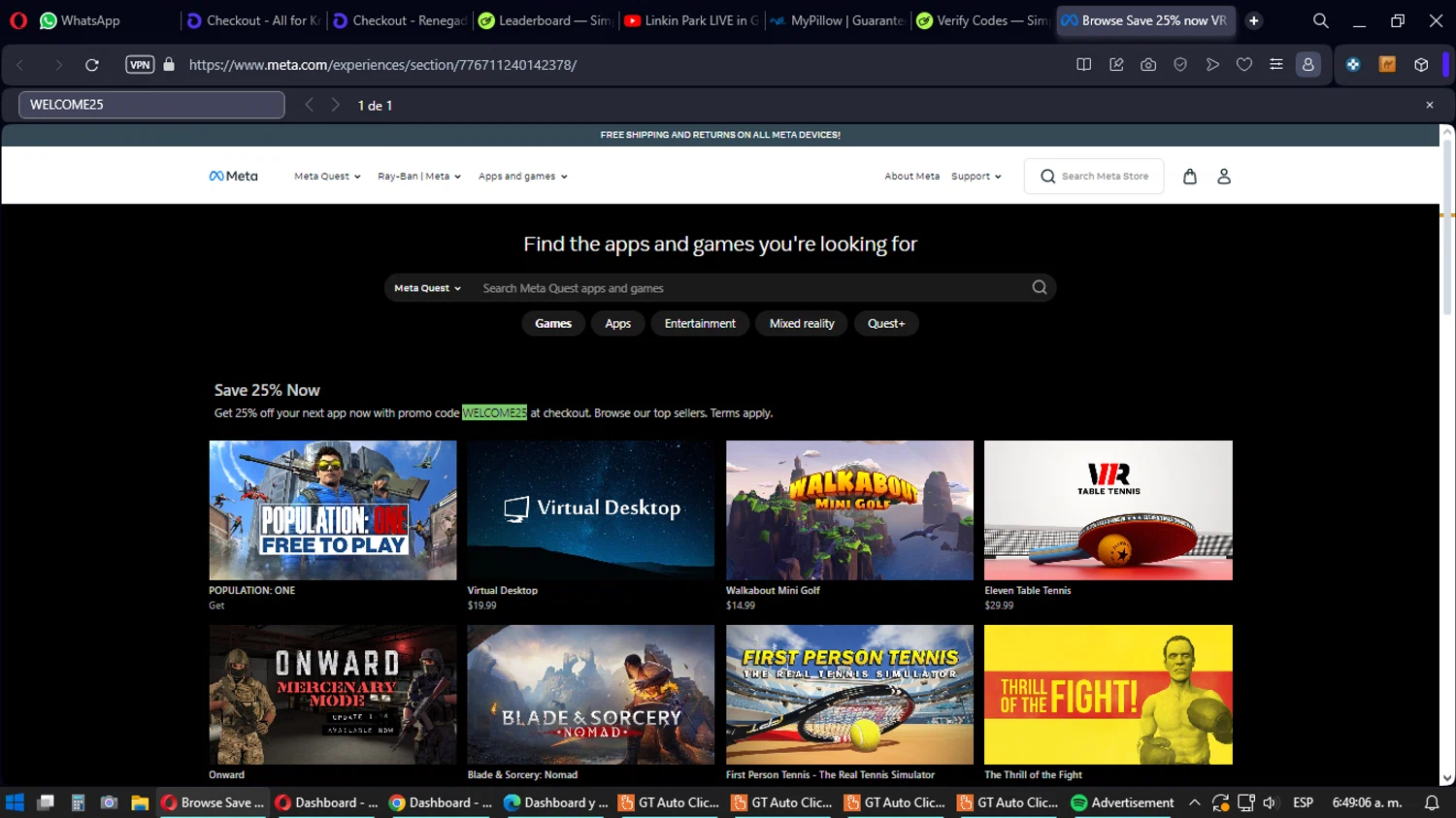Click the search tabs magnifier icon
This screenshot has height=818, width=1456.
pos(1320,20)
